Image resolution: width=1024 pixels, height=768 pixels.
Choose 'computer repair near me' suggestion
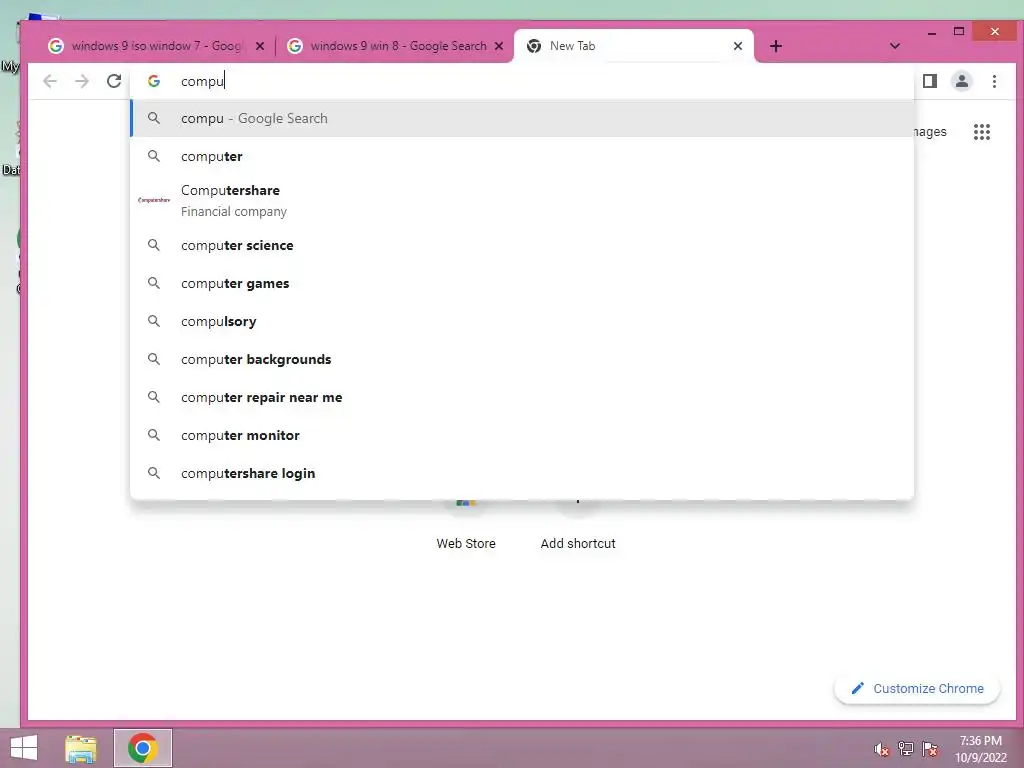[522, 396]
